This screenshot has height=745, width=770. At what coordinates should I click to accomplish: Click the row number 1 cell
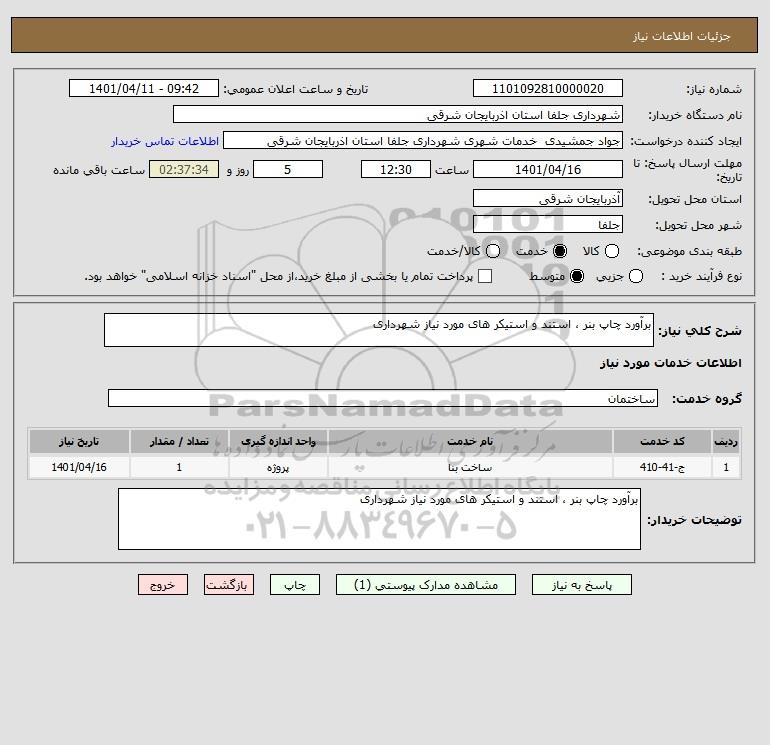(726, 467)
